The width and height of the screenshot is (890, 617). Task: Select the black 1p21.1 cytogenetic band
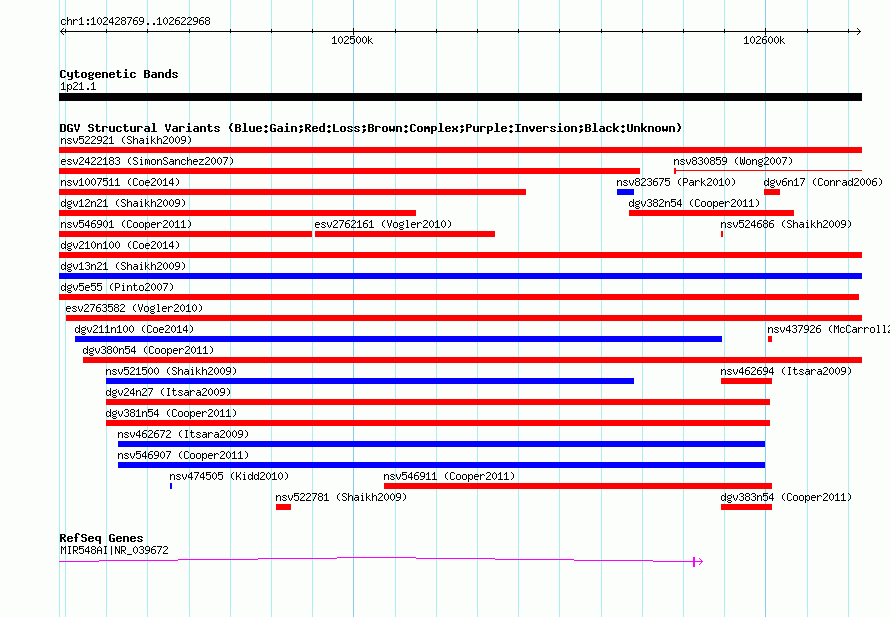460,97
